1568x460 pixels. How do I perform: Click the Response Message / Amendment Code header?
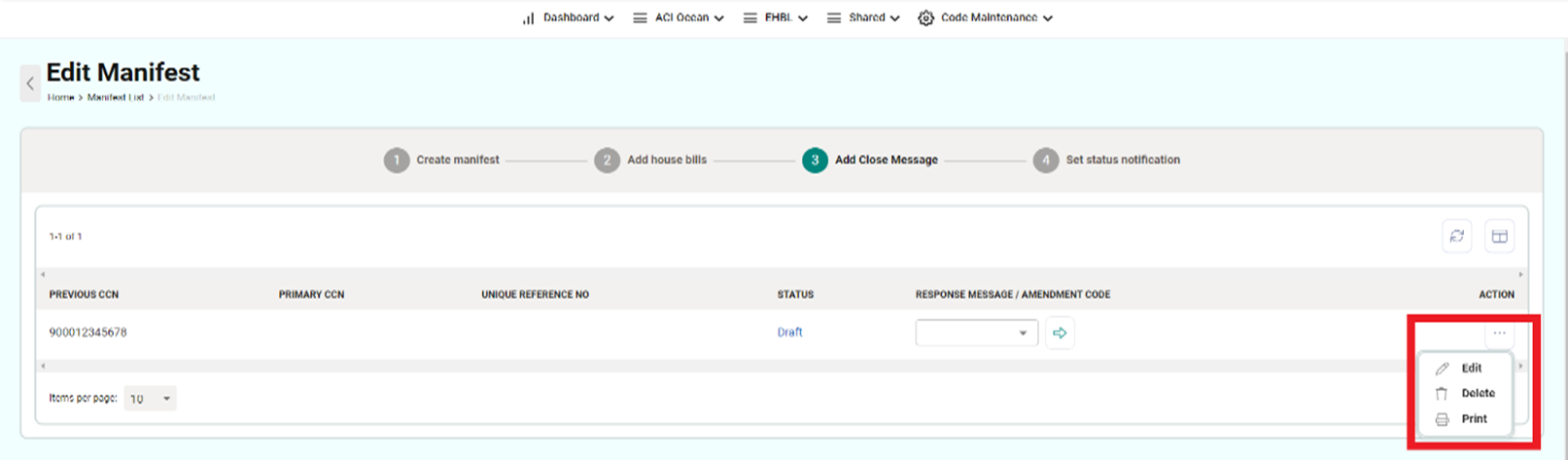click(x=1012, y=295)
